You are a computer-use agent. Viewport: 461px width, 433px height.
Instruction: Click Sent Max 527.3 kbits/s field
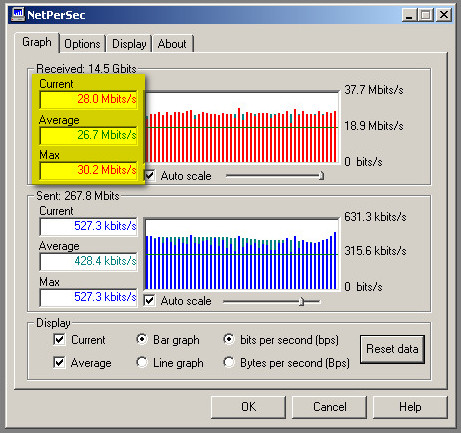88,297
